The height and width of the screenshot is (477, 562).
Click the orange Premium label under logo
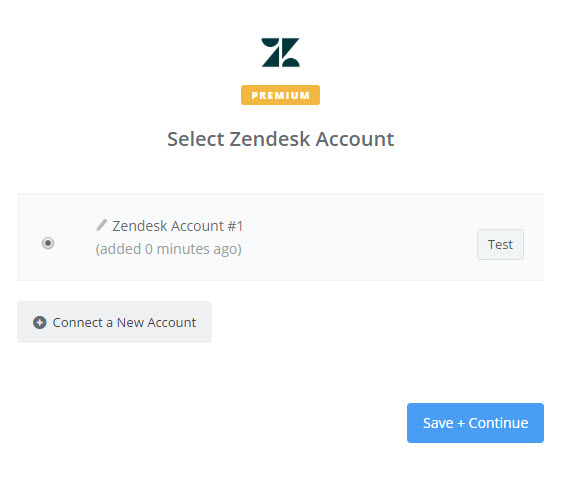pyautogui.click(x=280, y=95)
